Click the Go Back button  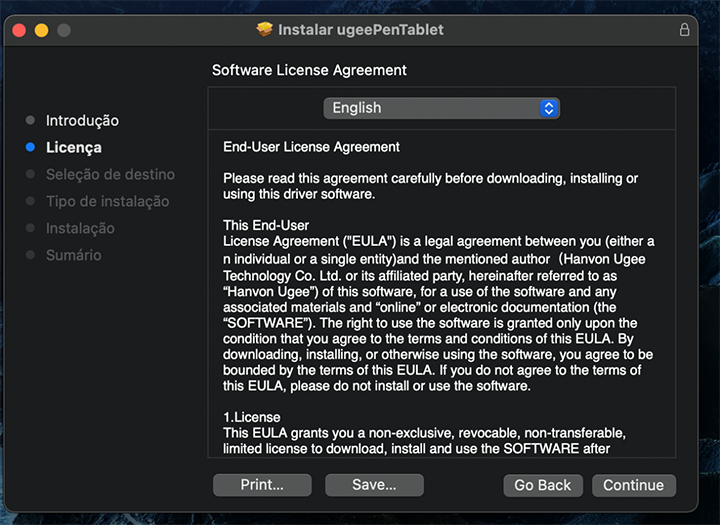pos(542,485)
